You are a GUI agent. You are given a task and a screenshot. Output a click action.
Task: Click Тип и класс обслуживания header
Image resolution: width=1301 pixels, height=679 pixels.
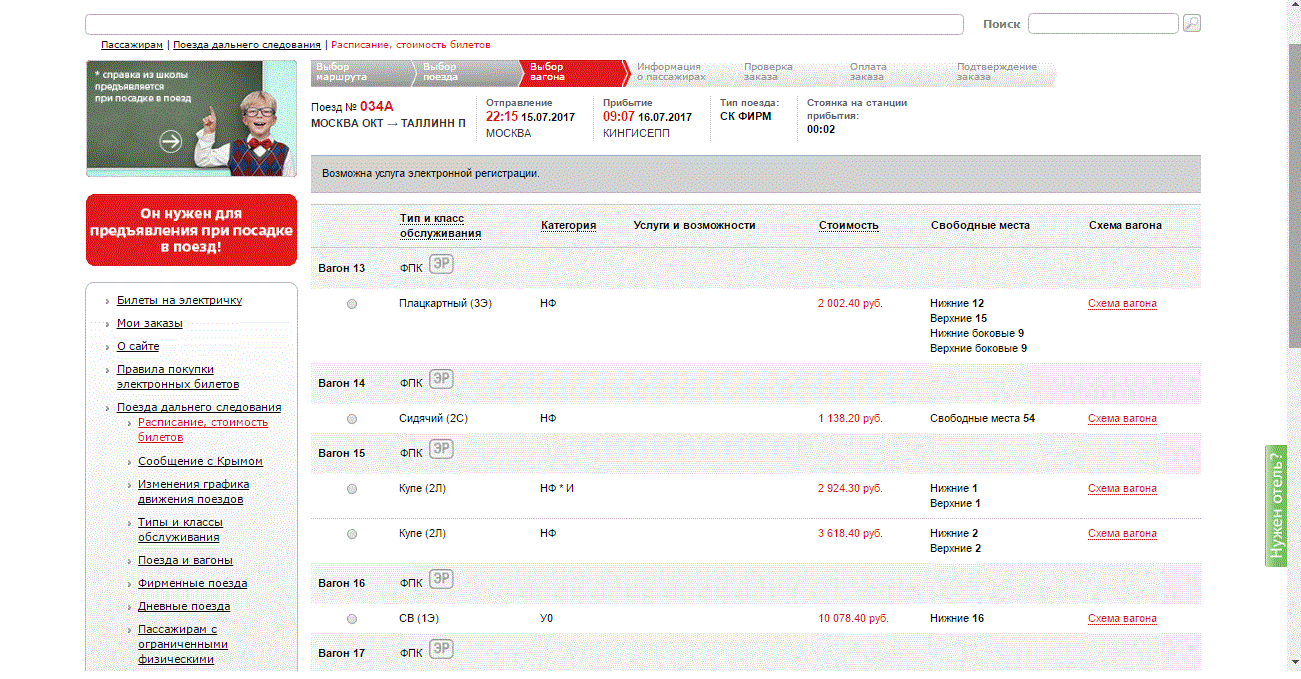tap(440, 226)
